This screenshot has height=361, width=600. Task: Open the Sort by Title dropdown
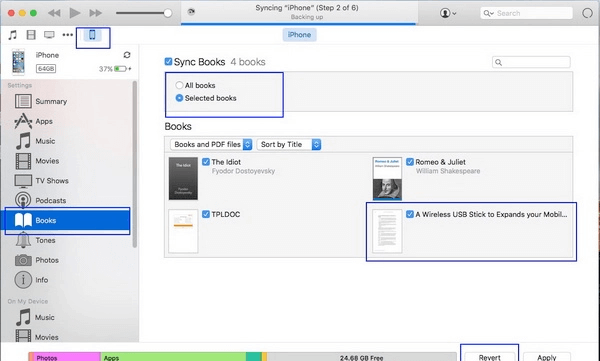point(289,144)
